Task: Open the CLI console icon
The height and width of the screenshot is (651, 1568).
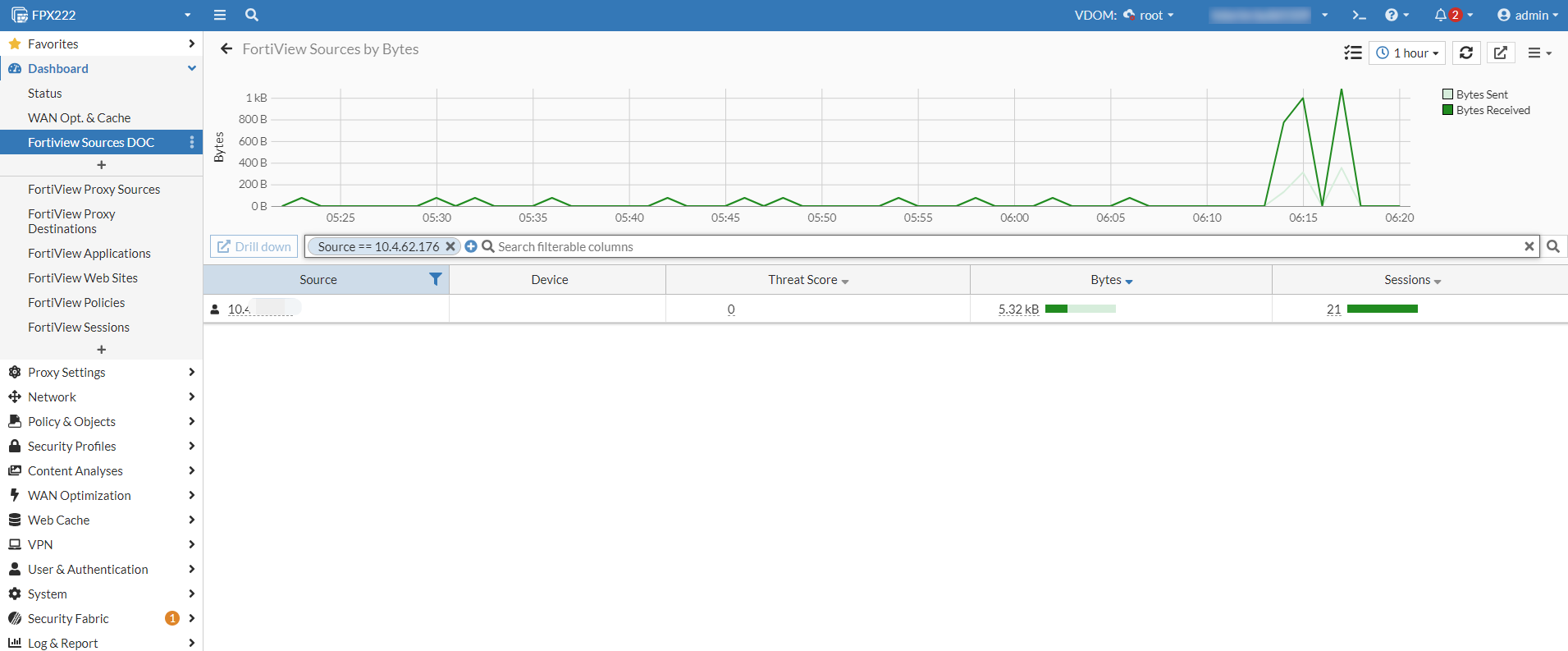Action: point(1359,15)
